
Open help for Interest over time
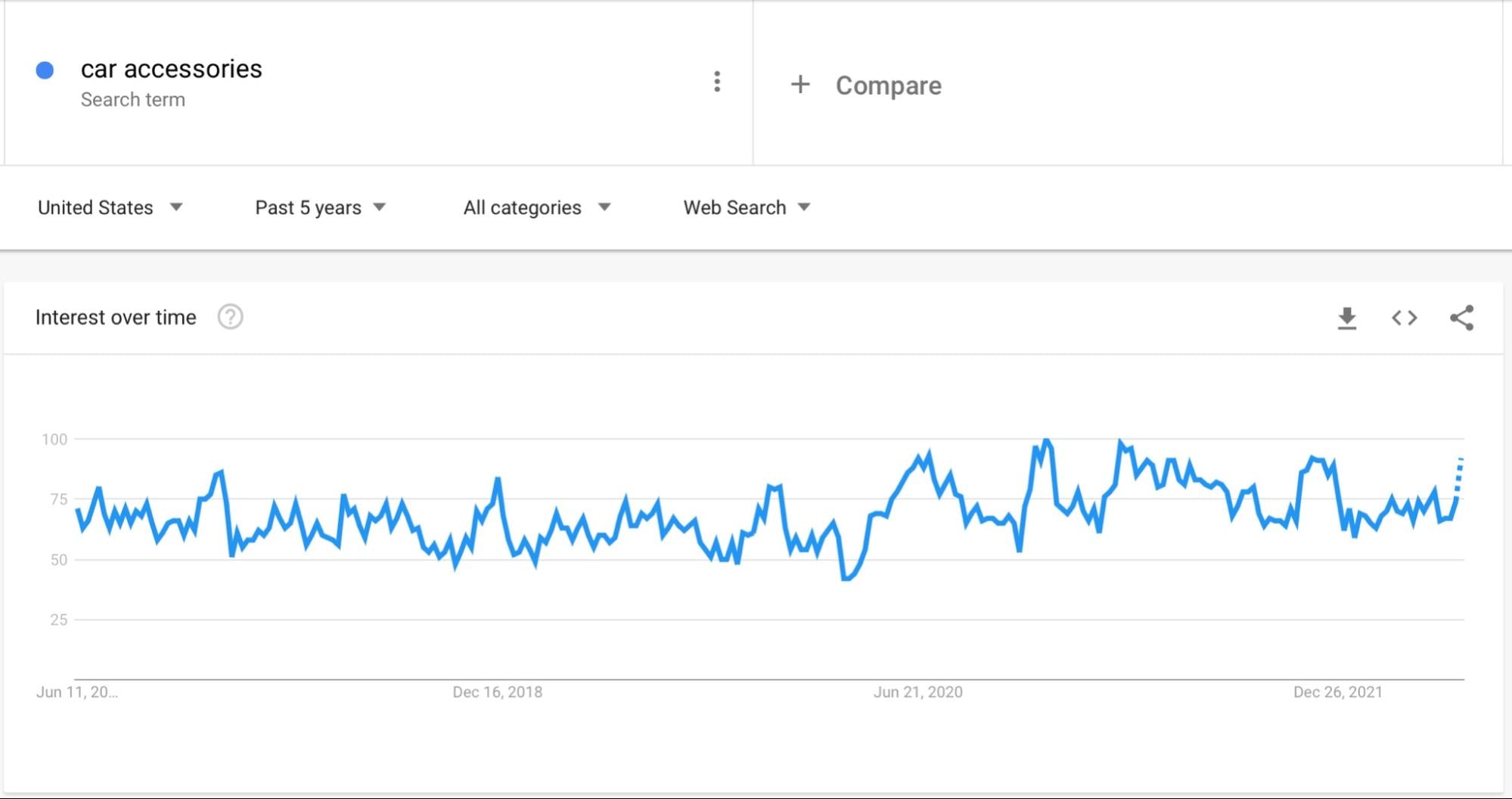click(230, 317)
